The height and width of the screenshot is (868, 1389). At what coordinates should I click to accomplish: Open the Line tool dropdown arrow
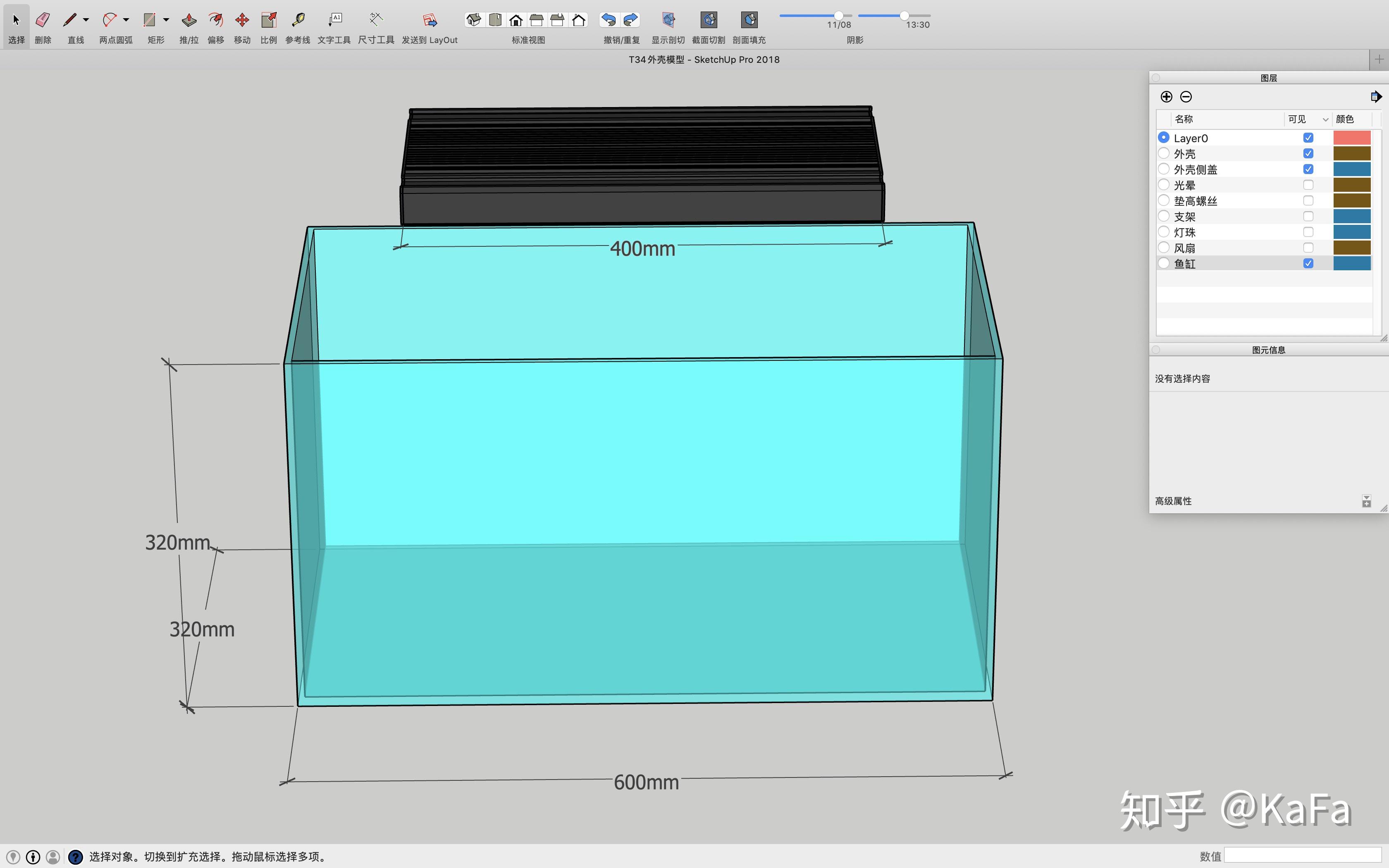tap(86, 20)
